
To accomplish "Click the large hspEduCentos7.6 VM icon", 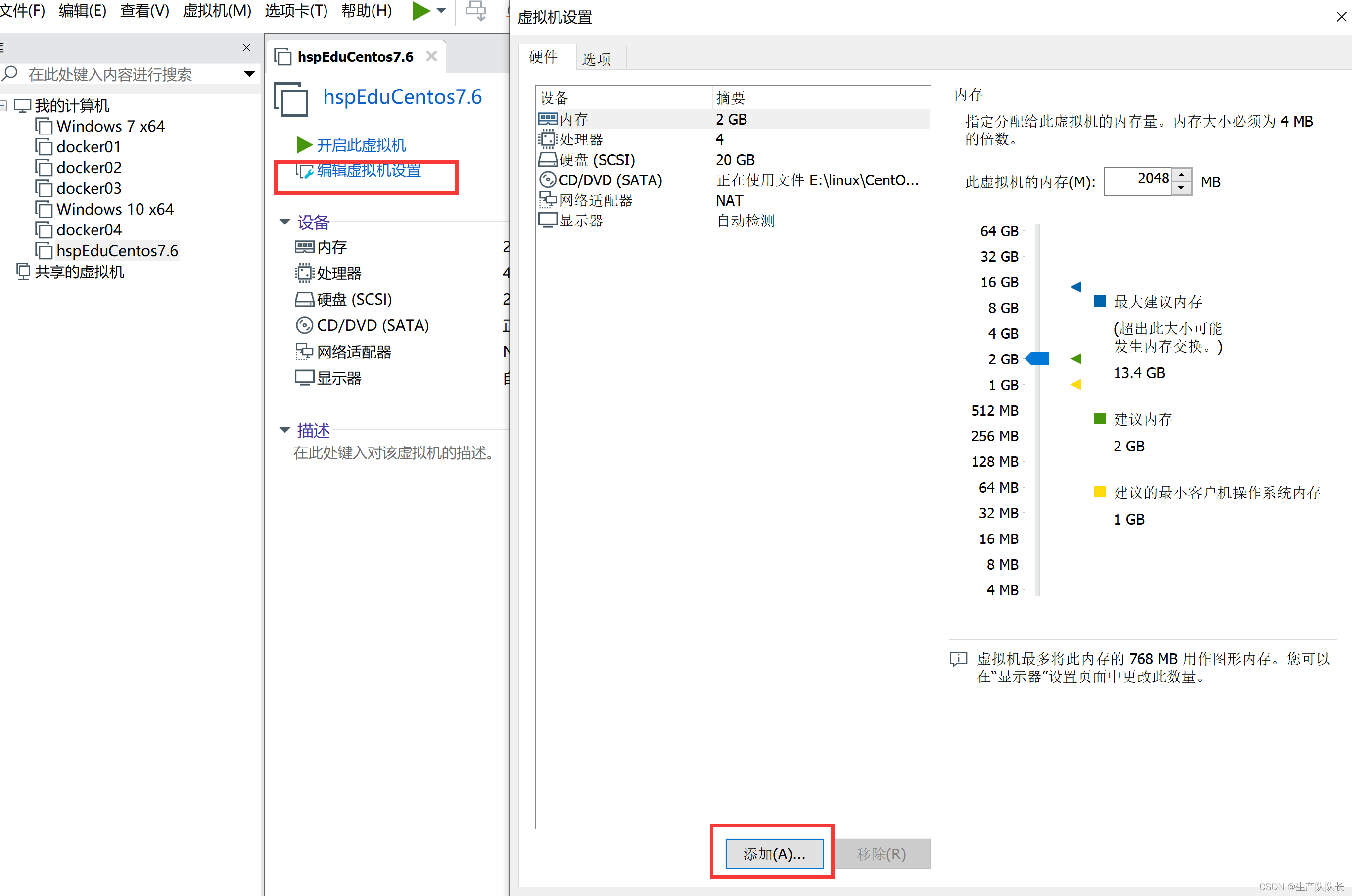I will tap(291, 99).
